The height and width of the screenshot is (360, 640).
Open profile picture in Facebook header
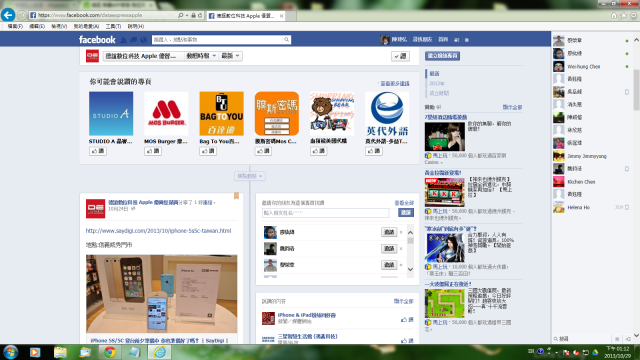pos(384,40)
